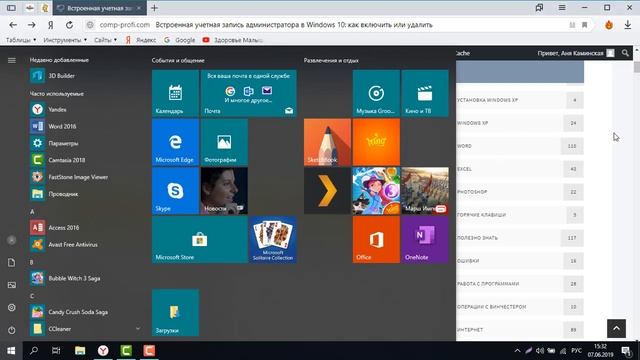Viewport: 640px width, 360px height.
Task: Open the Calendar tile
Action: (x=176, y=93)
